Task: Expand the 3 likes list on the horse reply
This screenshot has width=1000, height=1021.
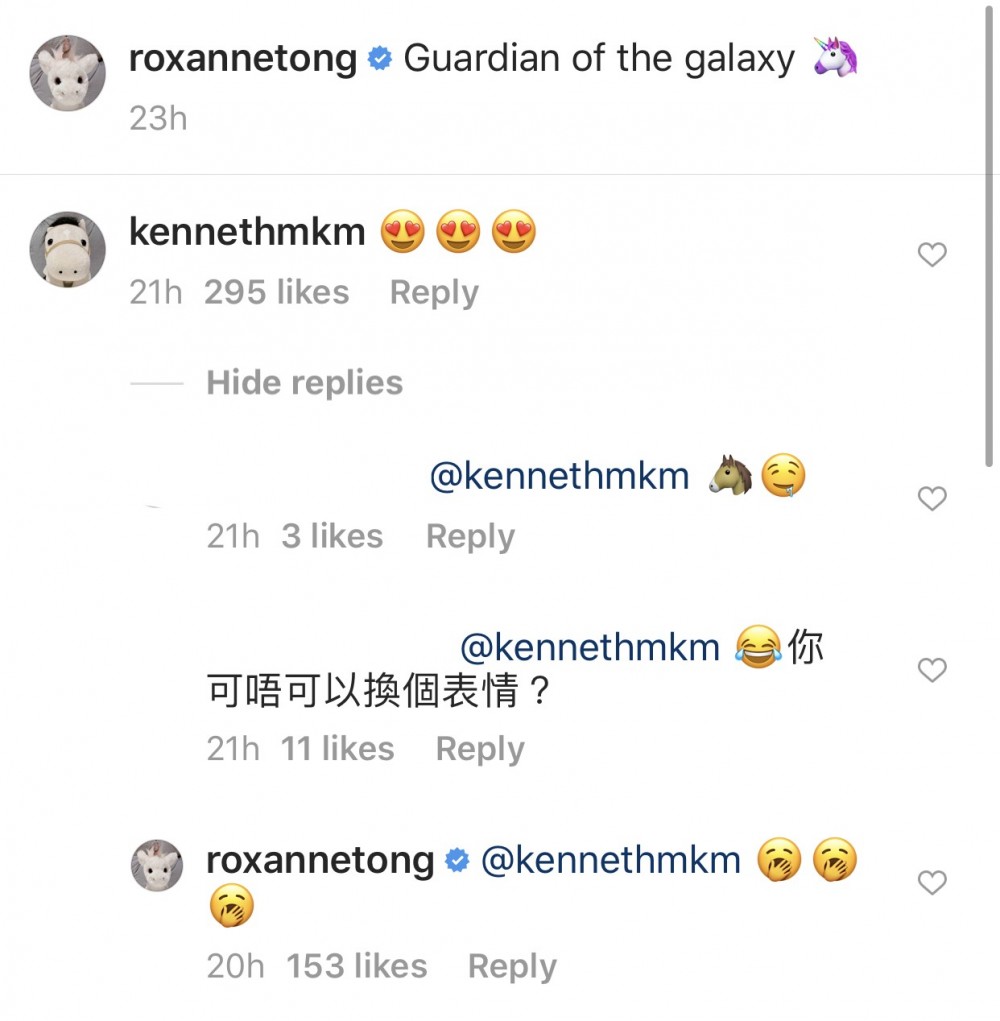Action: (332, 536)
